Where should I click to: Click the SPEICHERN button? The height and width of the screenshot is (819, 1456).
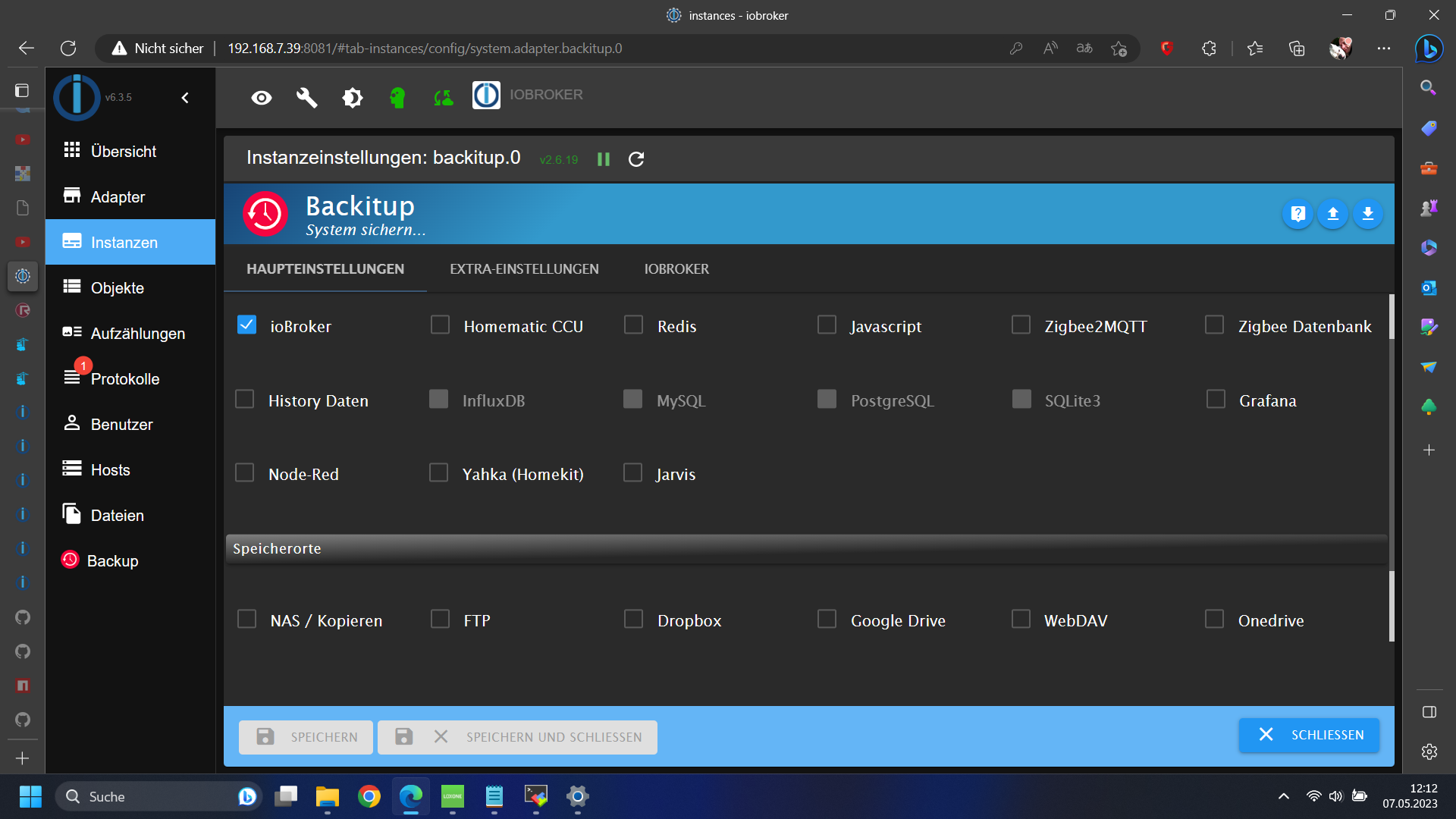306,737
